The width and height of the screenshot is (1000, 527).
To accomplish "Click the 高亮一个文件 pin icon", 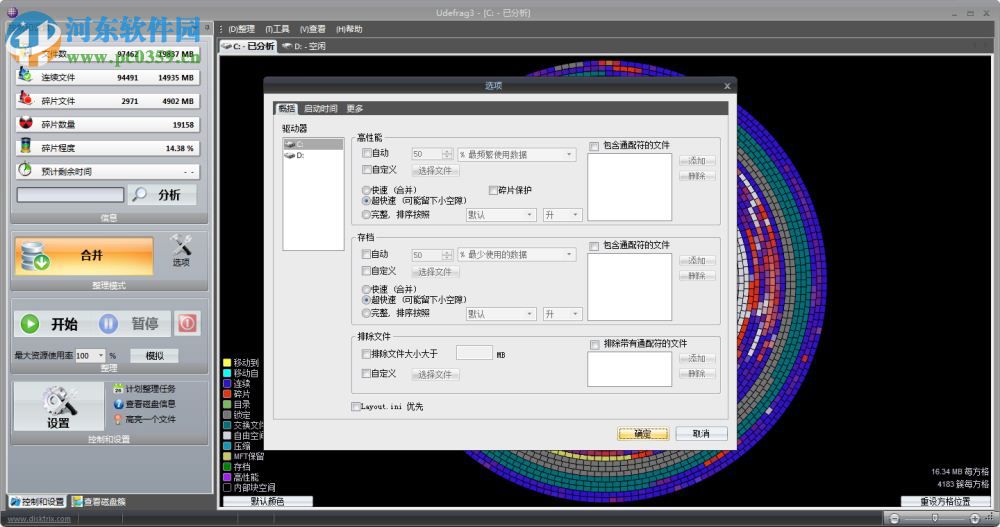I will (x=118, y=419).
